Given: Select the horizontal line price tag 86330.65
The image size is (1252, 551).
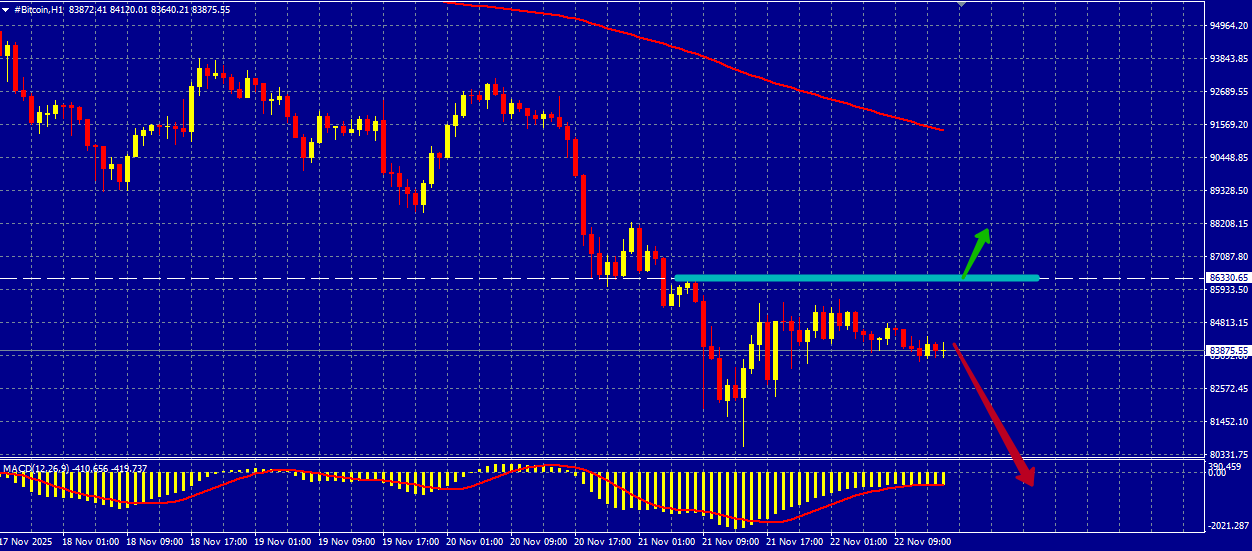Looking at the screenshot, I should (x=1228, y=278).
